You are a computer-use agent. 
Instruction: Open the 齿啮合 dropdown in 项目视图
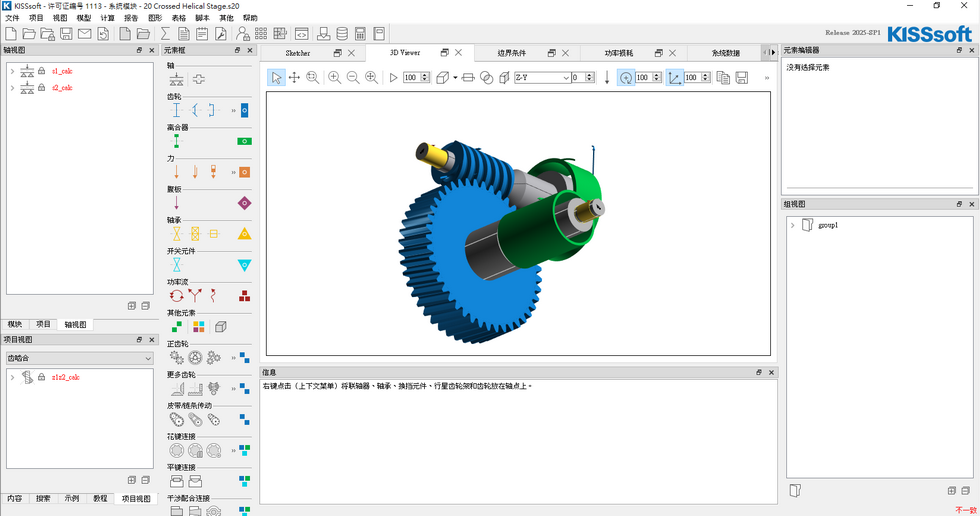[79, 358]
